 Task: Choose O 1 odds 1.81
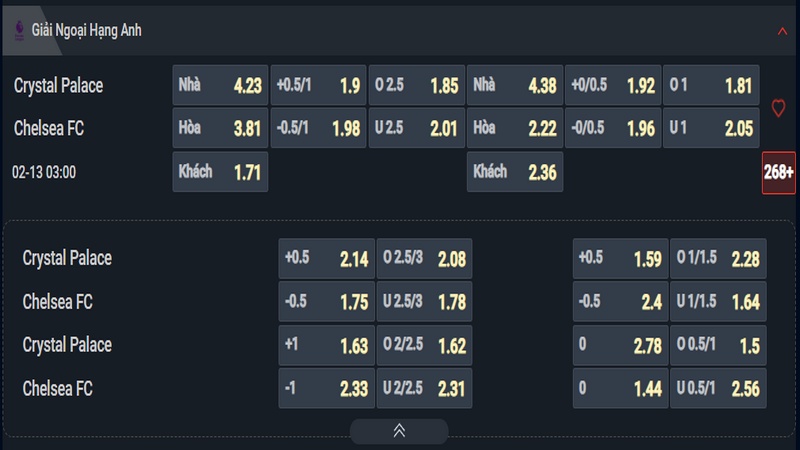(711, 85)
